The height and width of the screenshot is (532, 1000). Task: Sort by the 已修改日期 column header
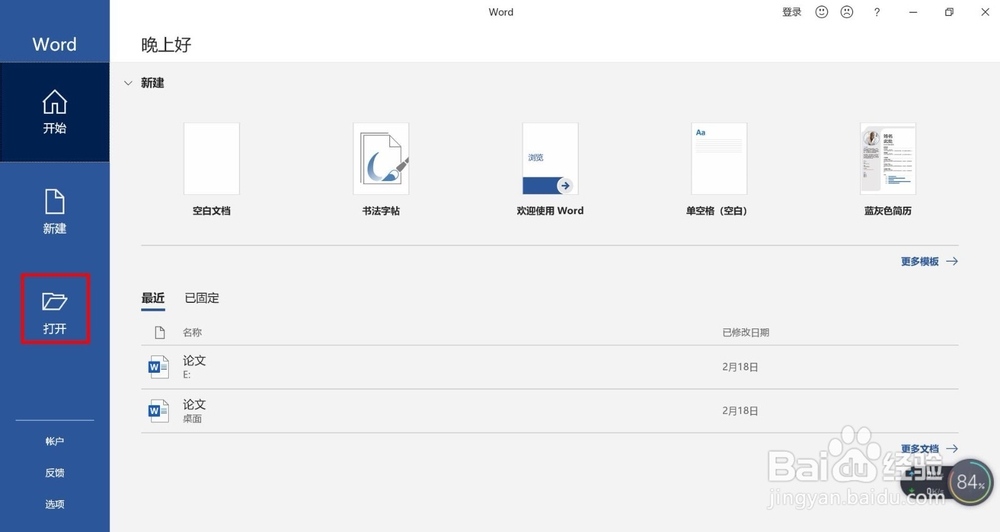coord(746,332)
